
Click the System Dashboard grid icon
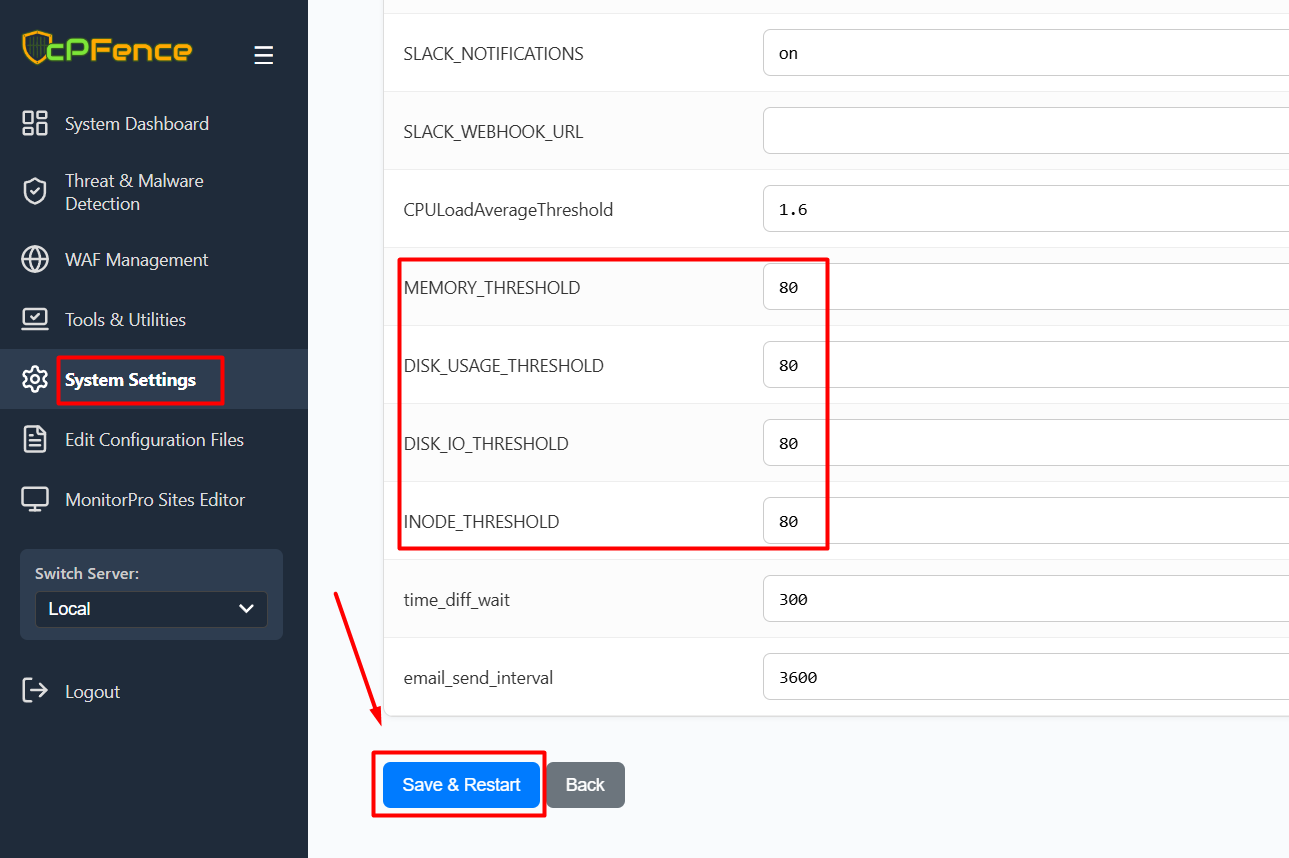tap(35, 124)
